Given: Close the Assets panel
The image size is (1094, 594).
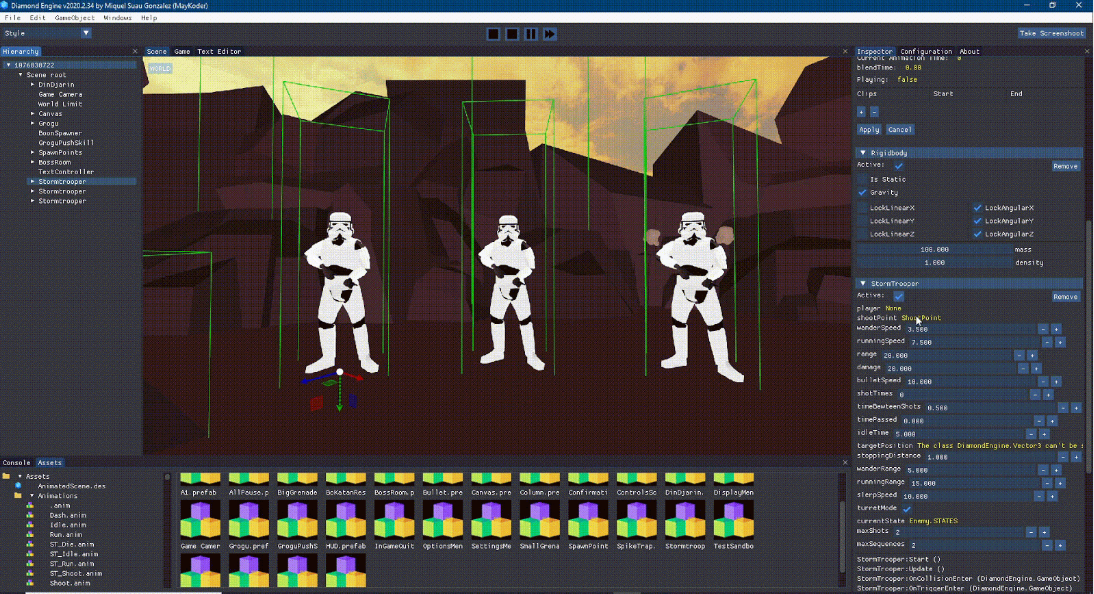Looking at the screenshot, I should pyautogui.click(x=845, y=463).
